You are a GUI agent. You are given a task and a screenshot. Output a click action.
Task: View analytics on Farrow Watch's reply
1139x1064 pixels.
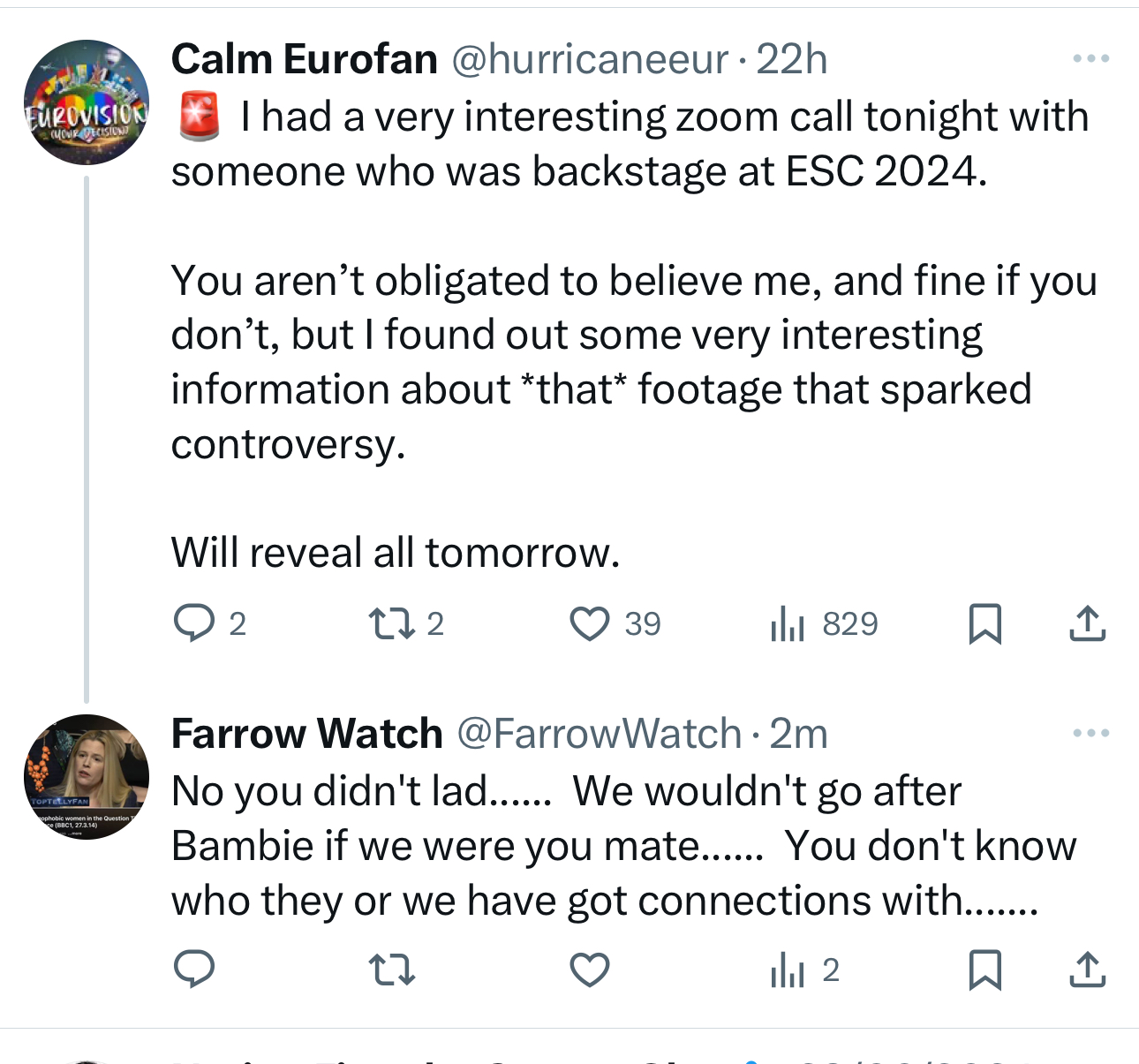tap(788, 970)
